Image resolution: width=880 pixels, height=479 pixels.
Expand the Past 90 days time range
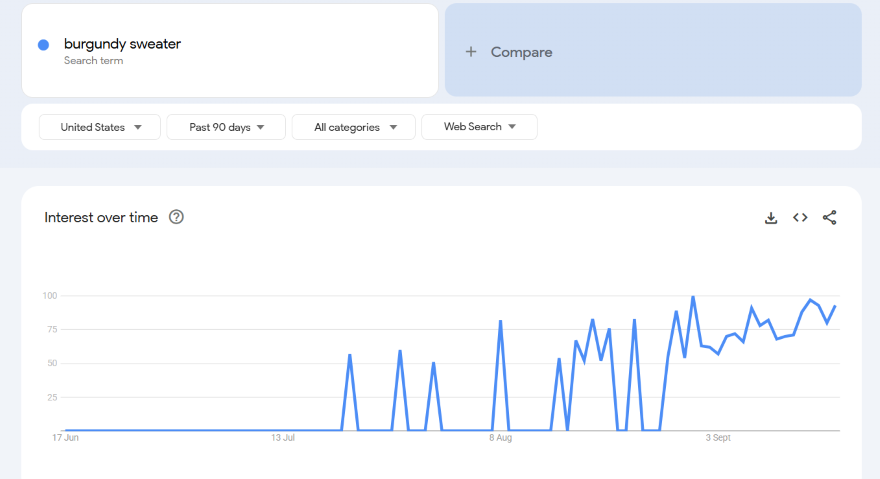[226, 127]
